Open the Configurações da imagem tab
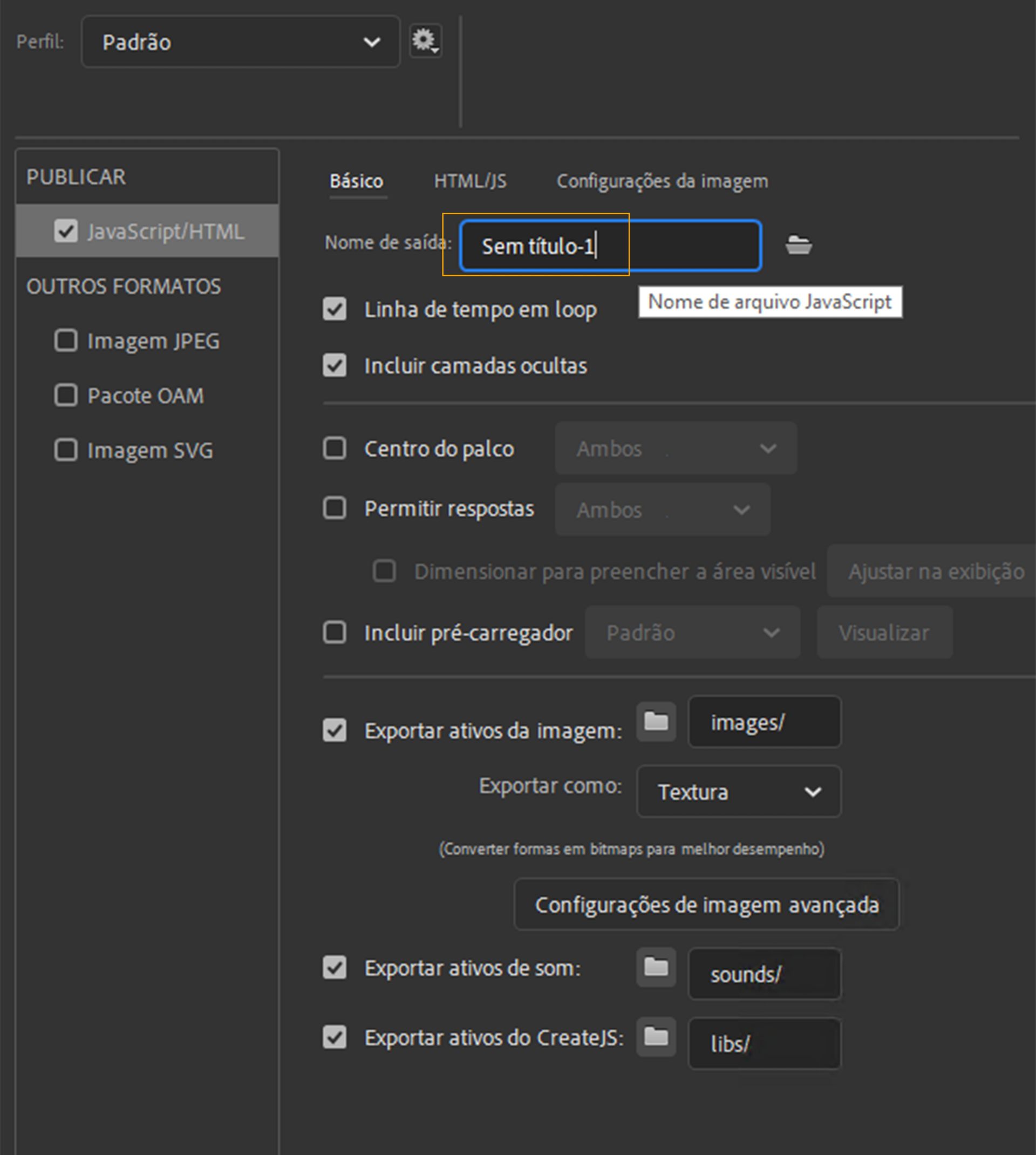Viewport: 1036px width, 1155px height. click(x=663, y=181)
